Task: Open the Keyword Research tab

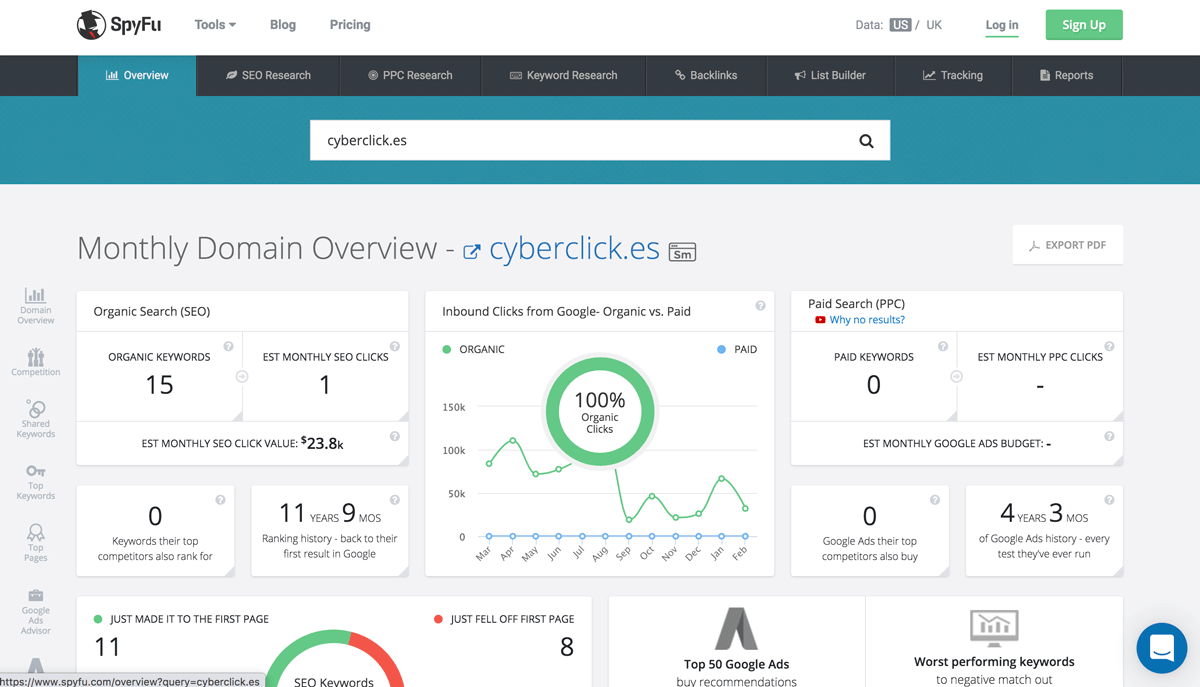Action: tap(564, 75)
